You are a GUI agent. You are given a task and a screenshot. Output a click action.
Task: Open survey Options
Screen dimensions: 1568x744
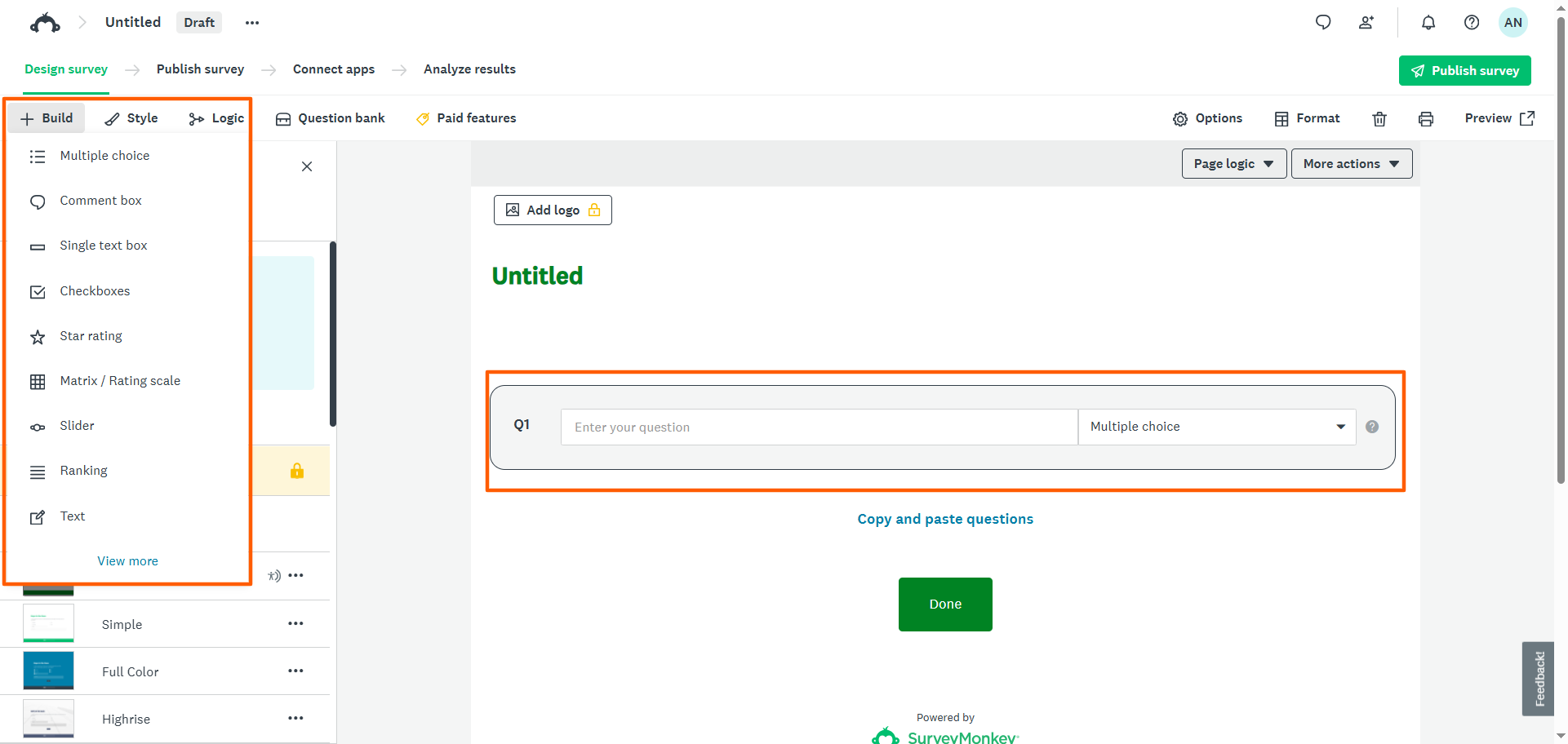(1207, 118)
